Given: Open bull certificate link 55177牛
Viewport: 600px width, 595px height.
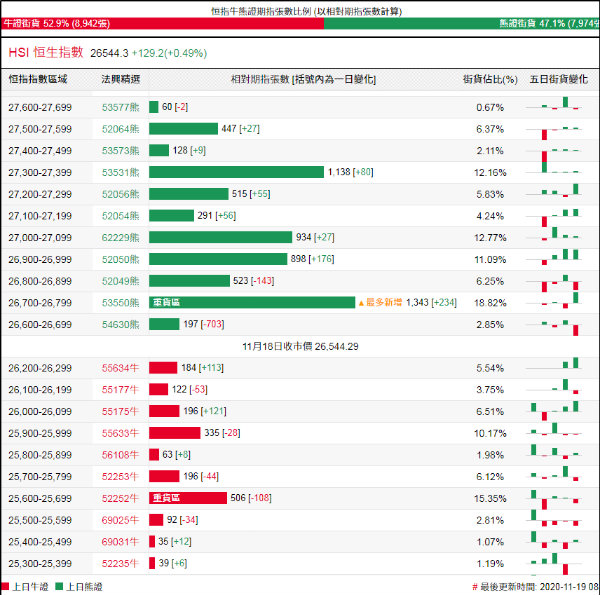Looking at the screenshot, I should coord(120,390).
